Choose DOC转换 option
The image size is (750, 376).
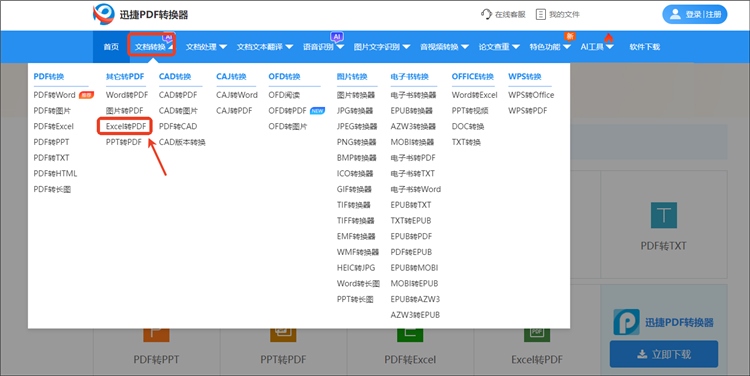tap(468, 126)
